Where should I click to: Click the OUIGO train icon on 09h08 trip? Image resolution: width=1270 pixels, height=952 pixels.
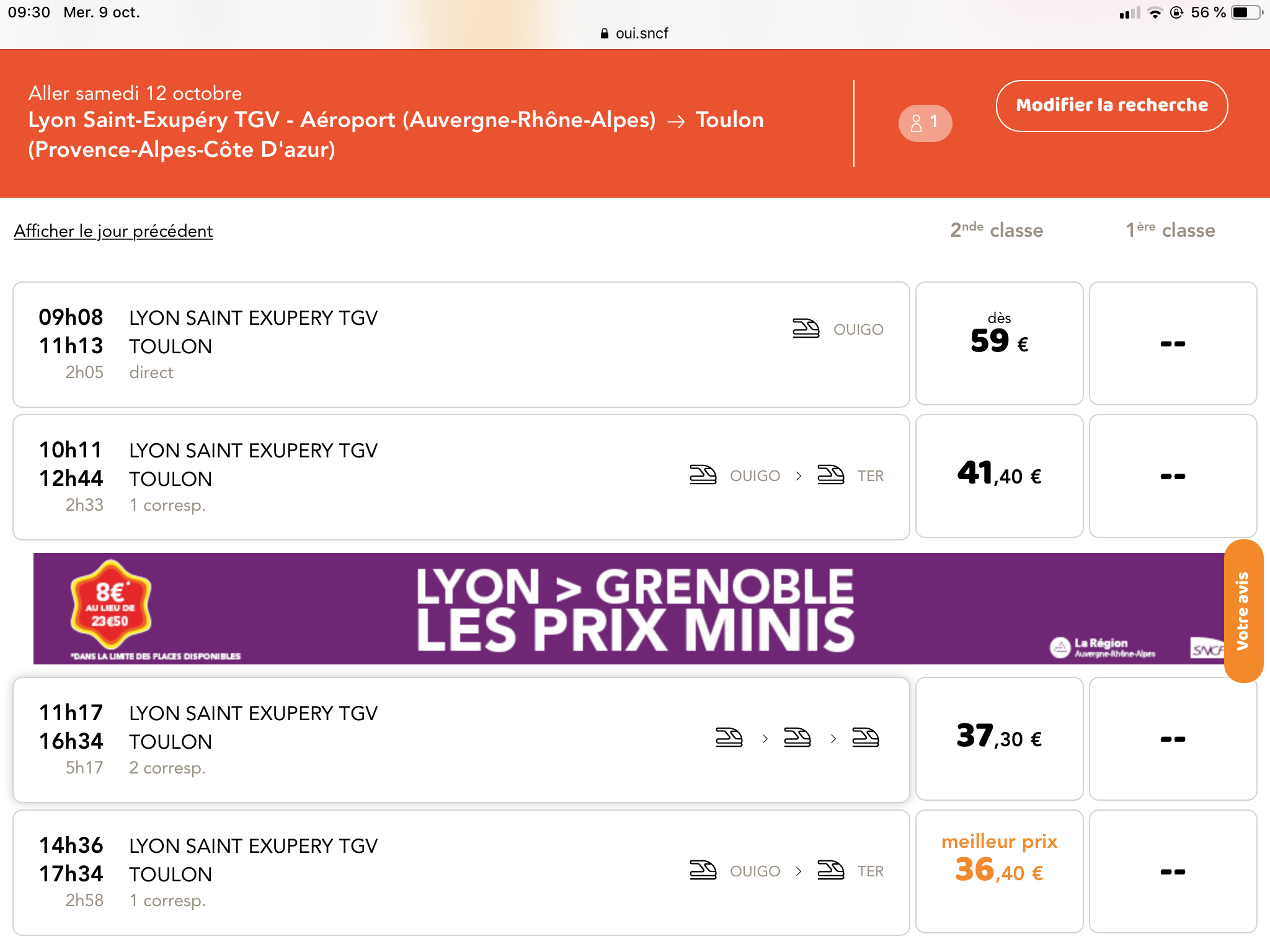[806, 328]
